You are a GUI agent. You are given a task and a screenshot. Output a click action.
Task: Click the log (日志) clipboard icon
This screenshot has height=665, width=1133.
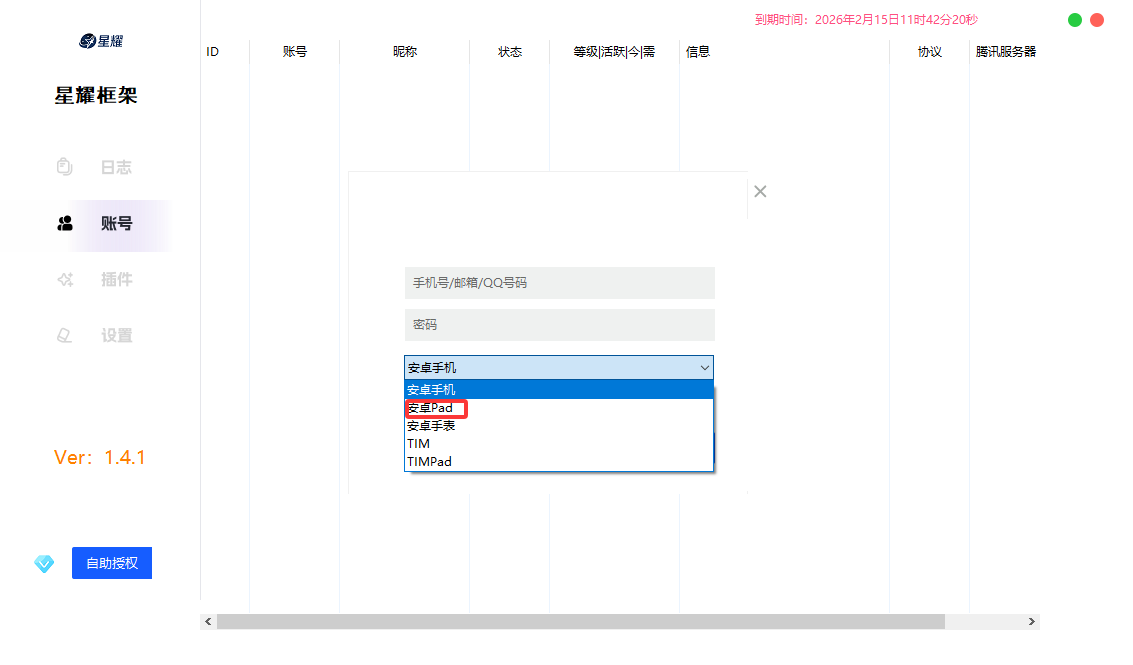[x=65, y=167]
